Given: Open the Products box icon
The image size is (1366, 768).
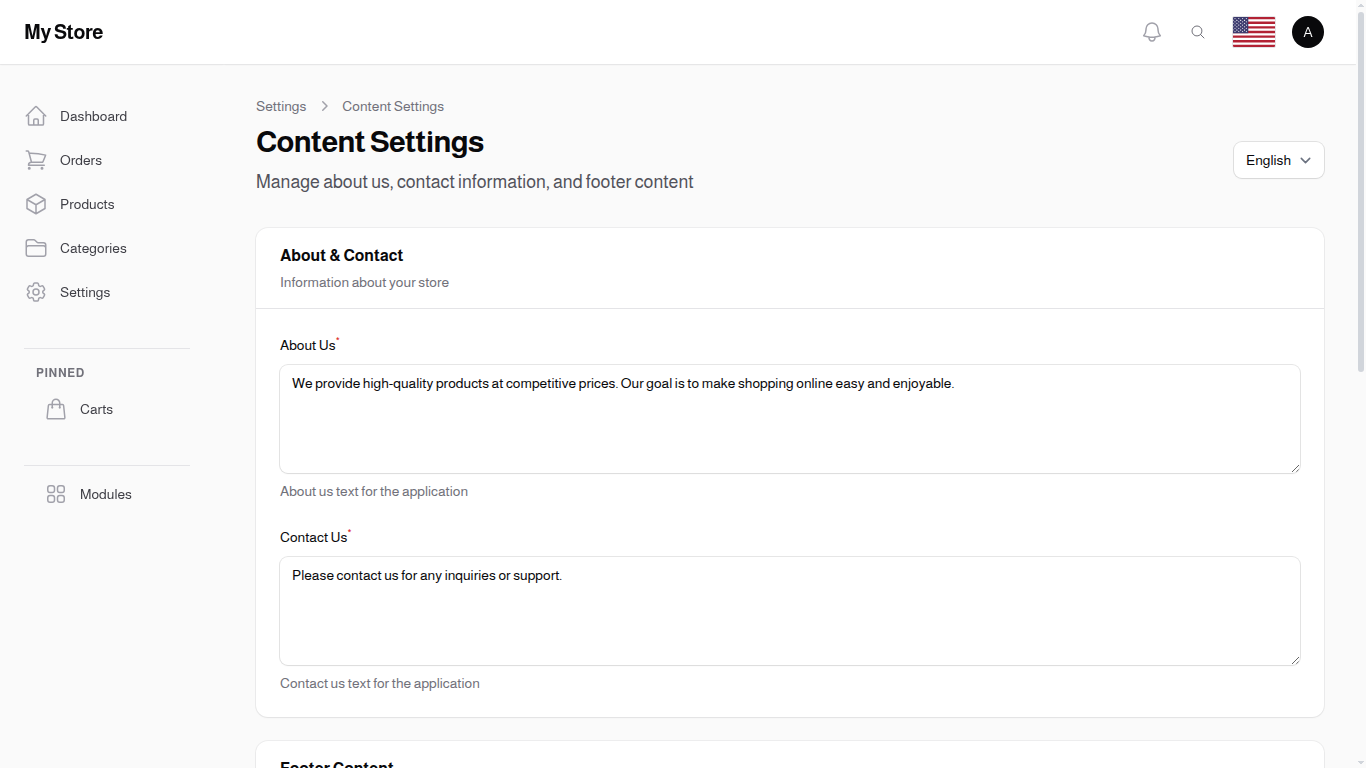Looking at the screenshot, I should (x=36, y=204).
